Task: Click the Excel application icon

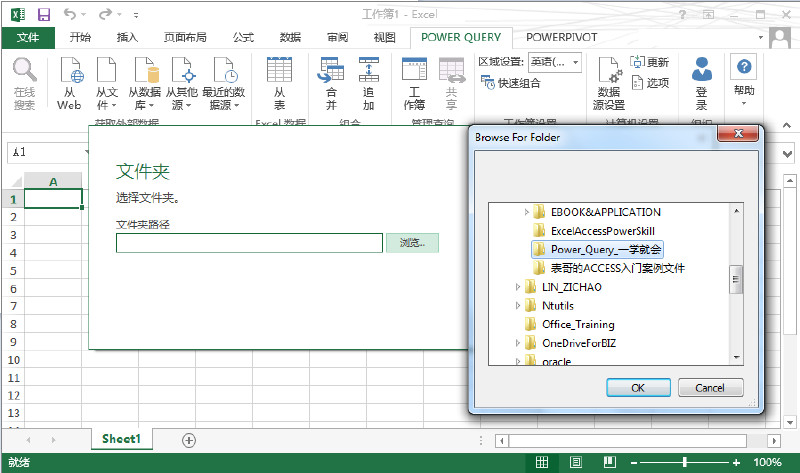Action: point(18,14)
